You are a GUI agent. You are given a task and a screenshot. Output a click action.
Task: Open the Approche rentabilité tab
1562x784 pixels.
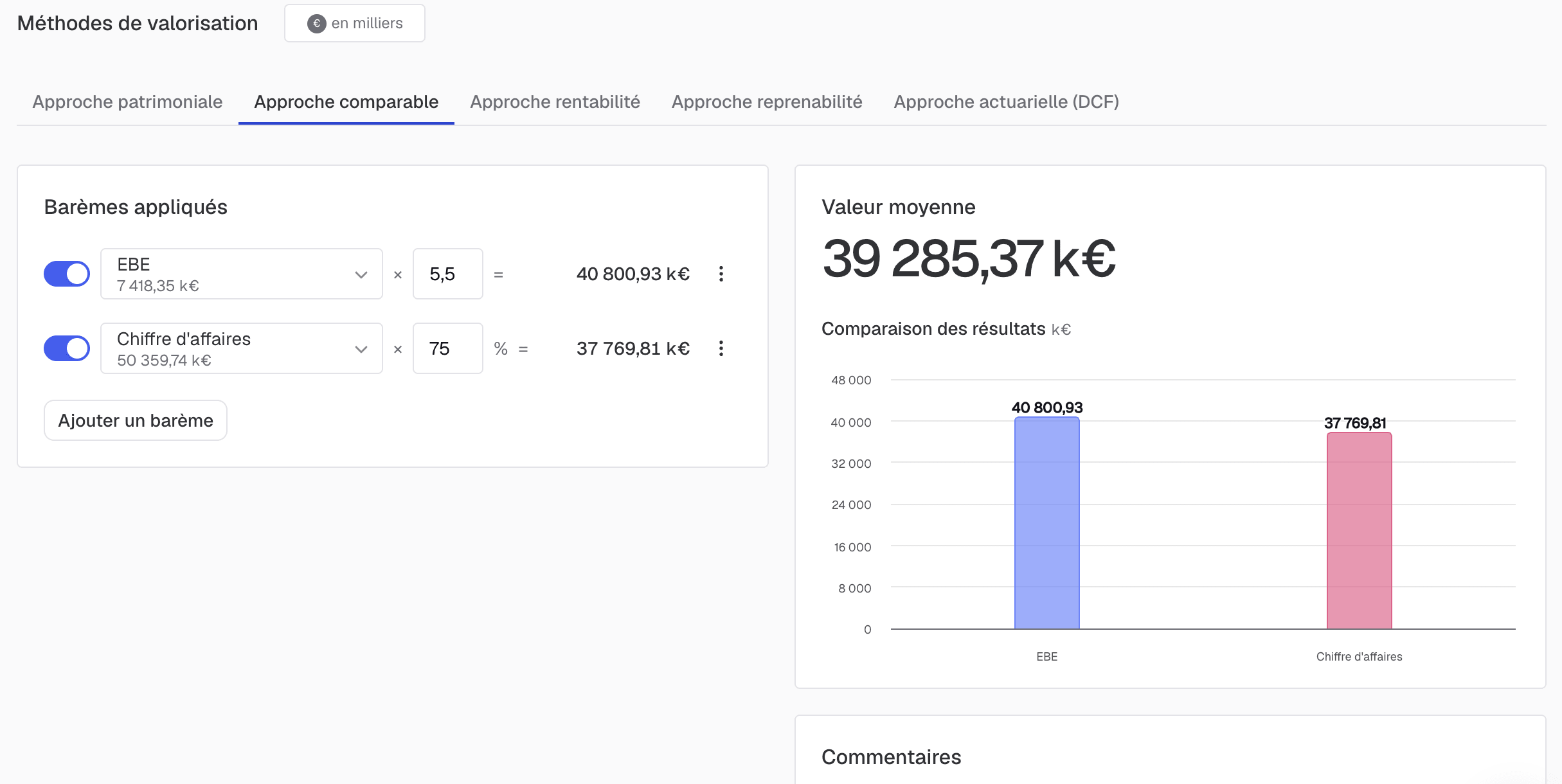point(555,102)
